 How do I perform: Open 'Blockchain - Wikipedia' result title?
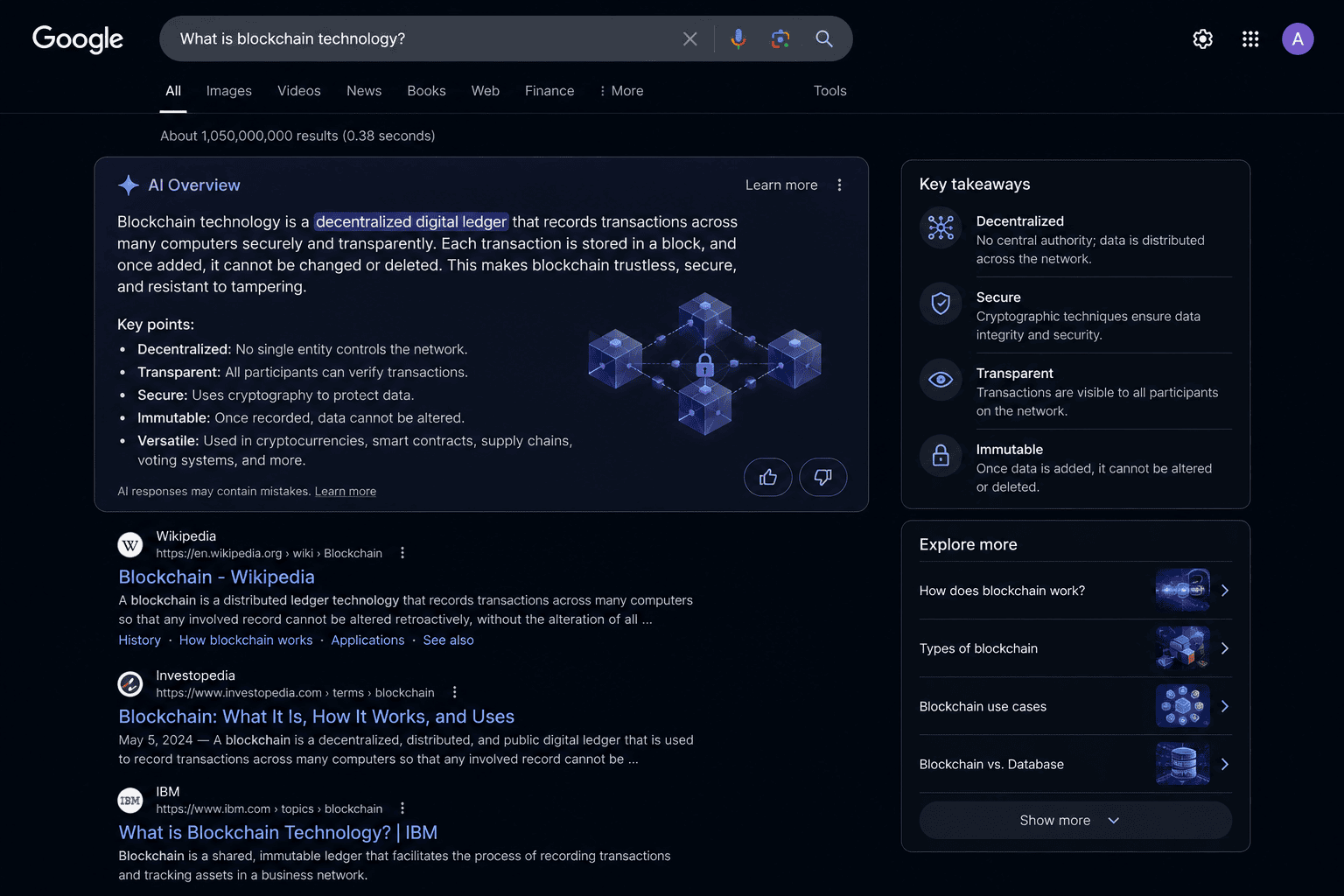pyautogui.click(x=217, y=577)
